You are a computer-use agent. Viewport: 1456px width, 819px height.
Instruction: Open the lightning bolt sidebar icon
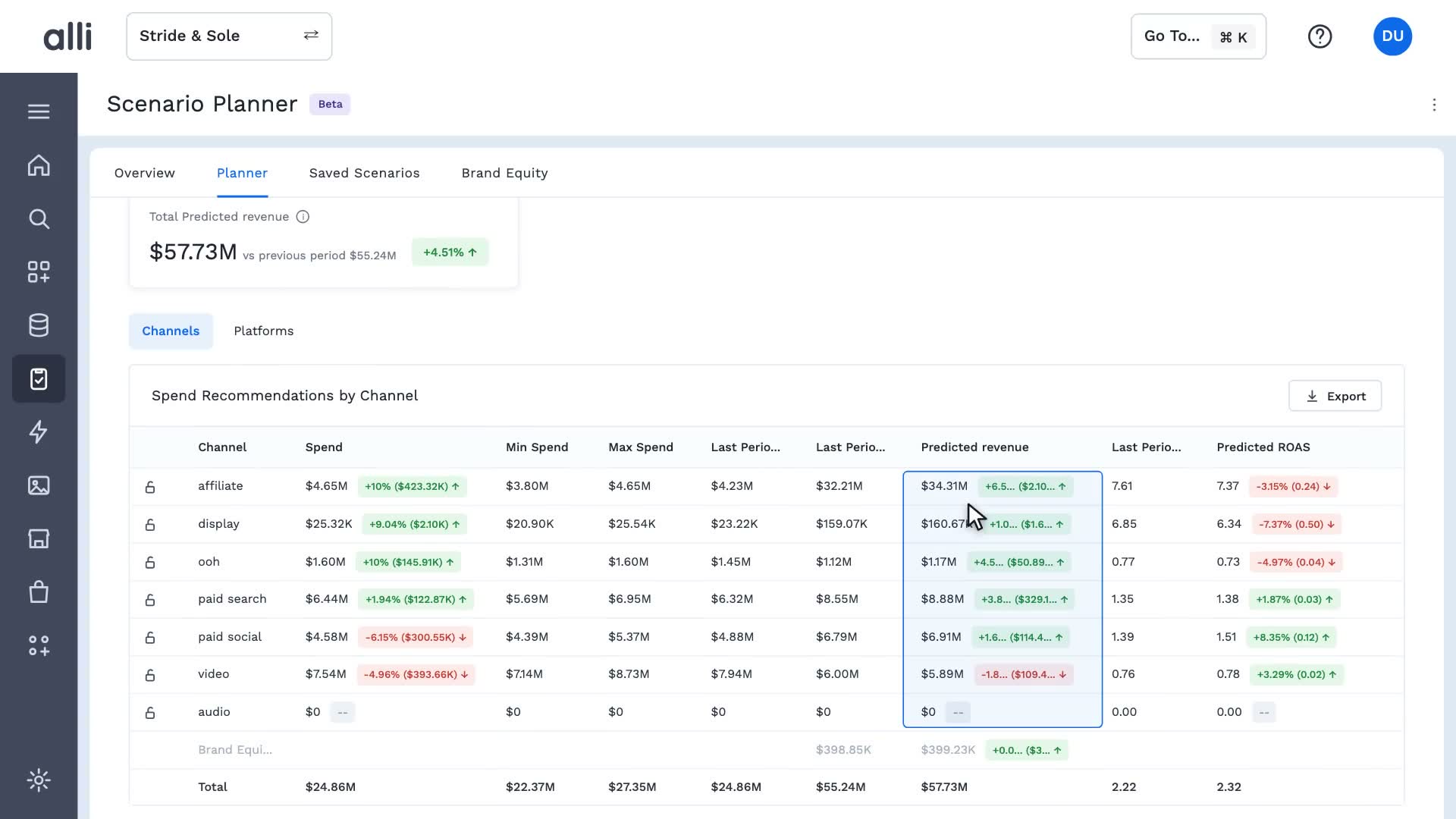coord(39,431)
